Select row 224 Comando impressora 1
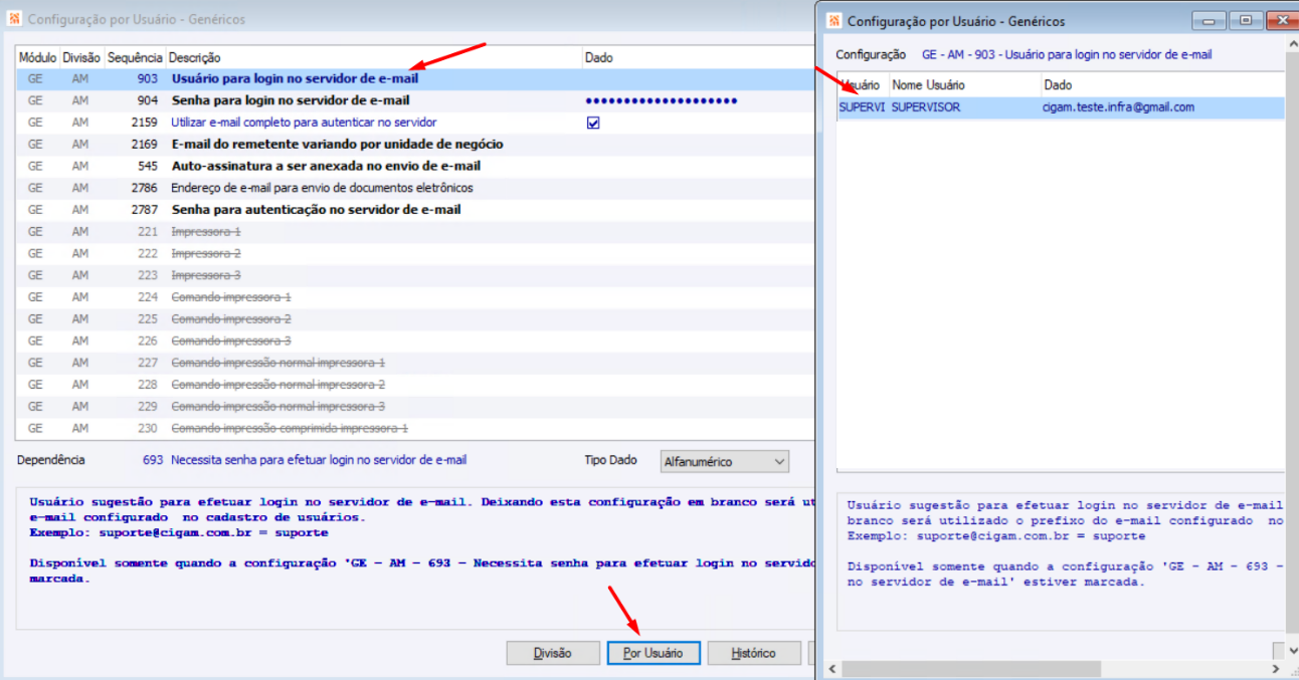 coord(416,297)
